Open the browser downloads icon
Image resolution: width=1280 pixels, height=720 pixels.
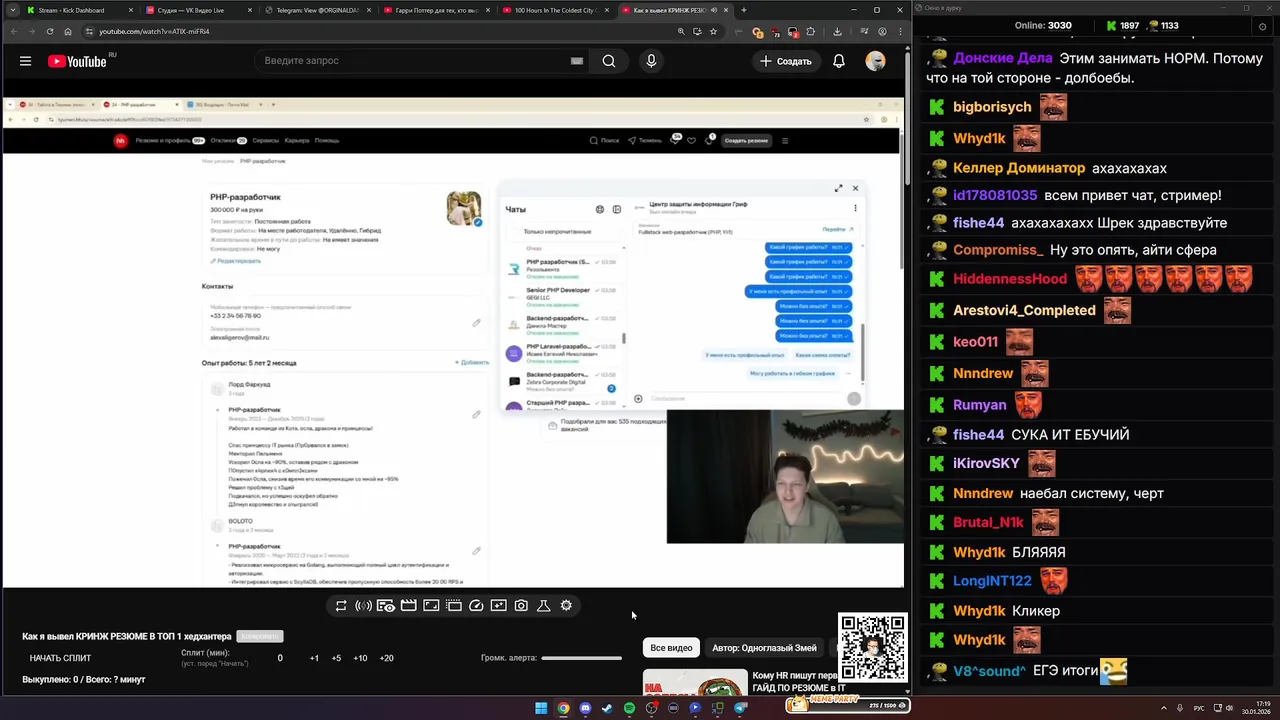tap(837, 31)
